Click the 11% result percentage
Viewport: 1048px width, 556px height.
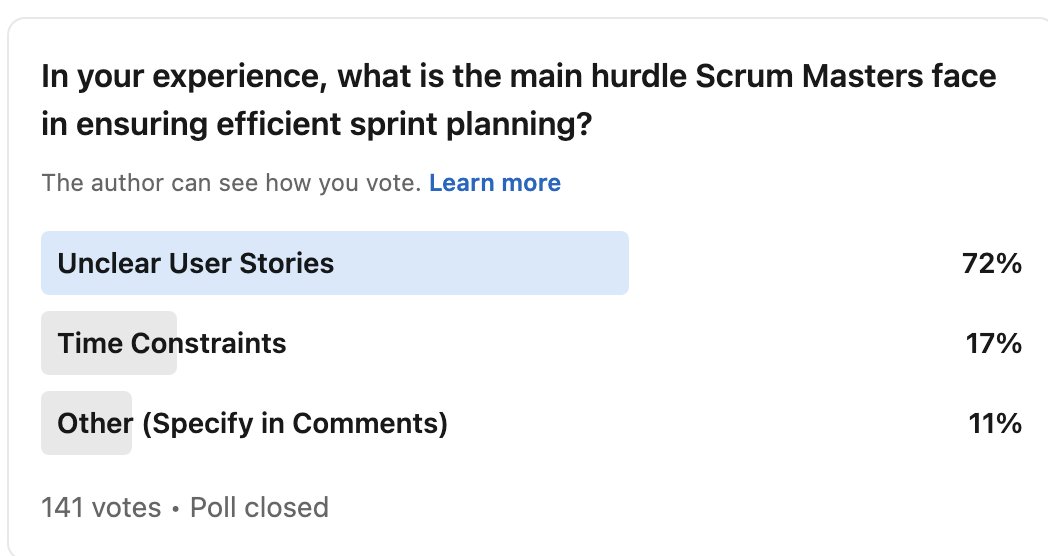(995, 424)
